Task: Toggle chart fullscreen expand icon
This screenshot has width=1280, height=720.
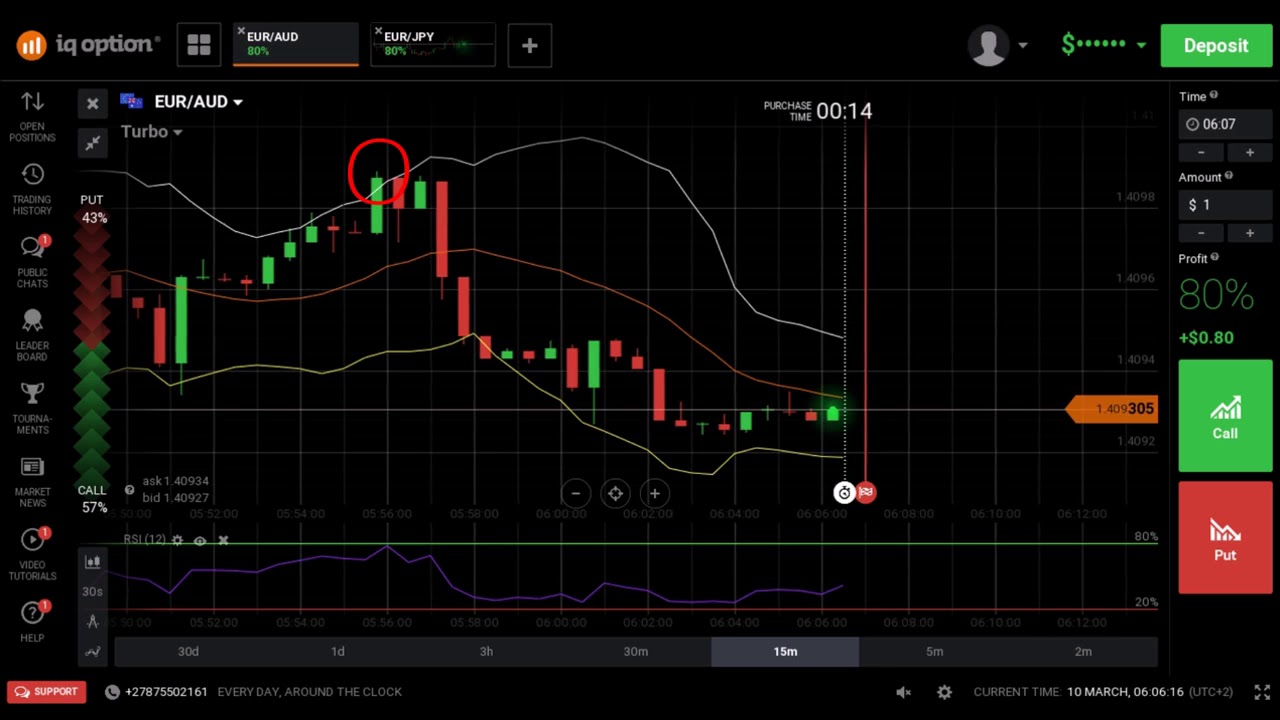Action: pyautogui.click(x=93, y=143)
